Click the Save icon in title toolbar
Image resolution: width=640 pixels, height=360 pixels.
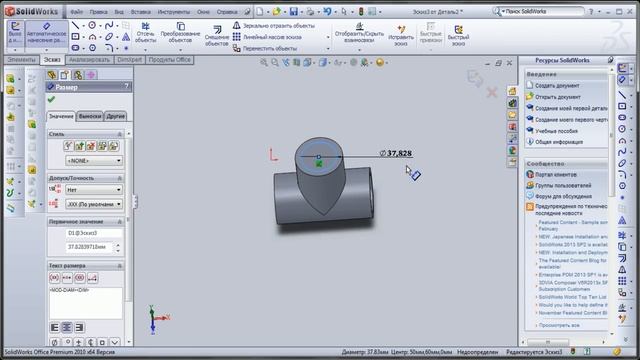tap(293, 12)
